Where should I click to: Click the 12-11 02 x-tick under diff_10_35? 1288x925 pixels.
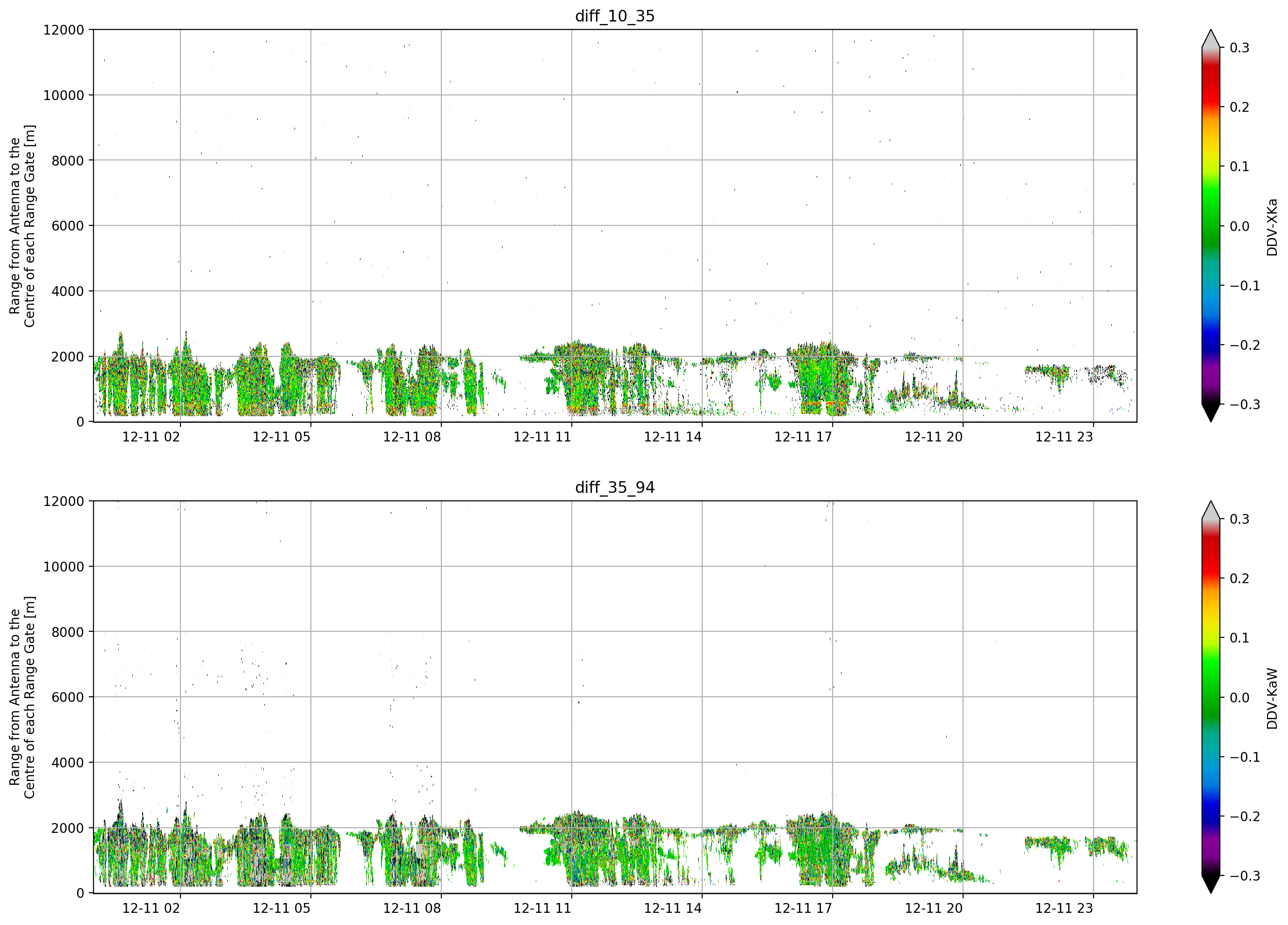(151, 437)
